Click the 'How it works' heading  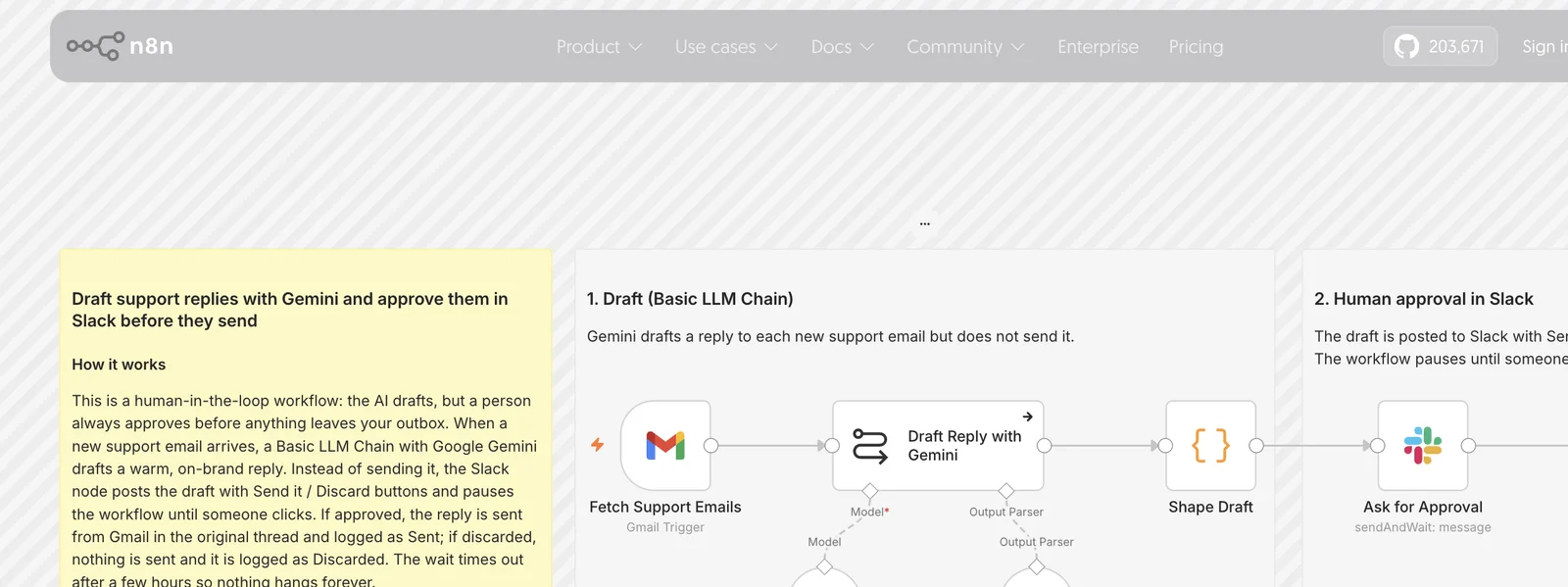(119, 365)
